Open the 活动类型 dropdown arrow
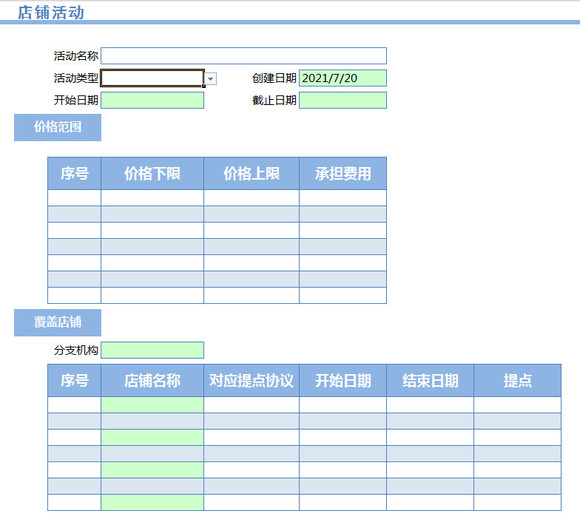This screenshot has width=580, height=522. pos(210,78)
